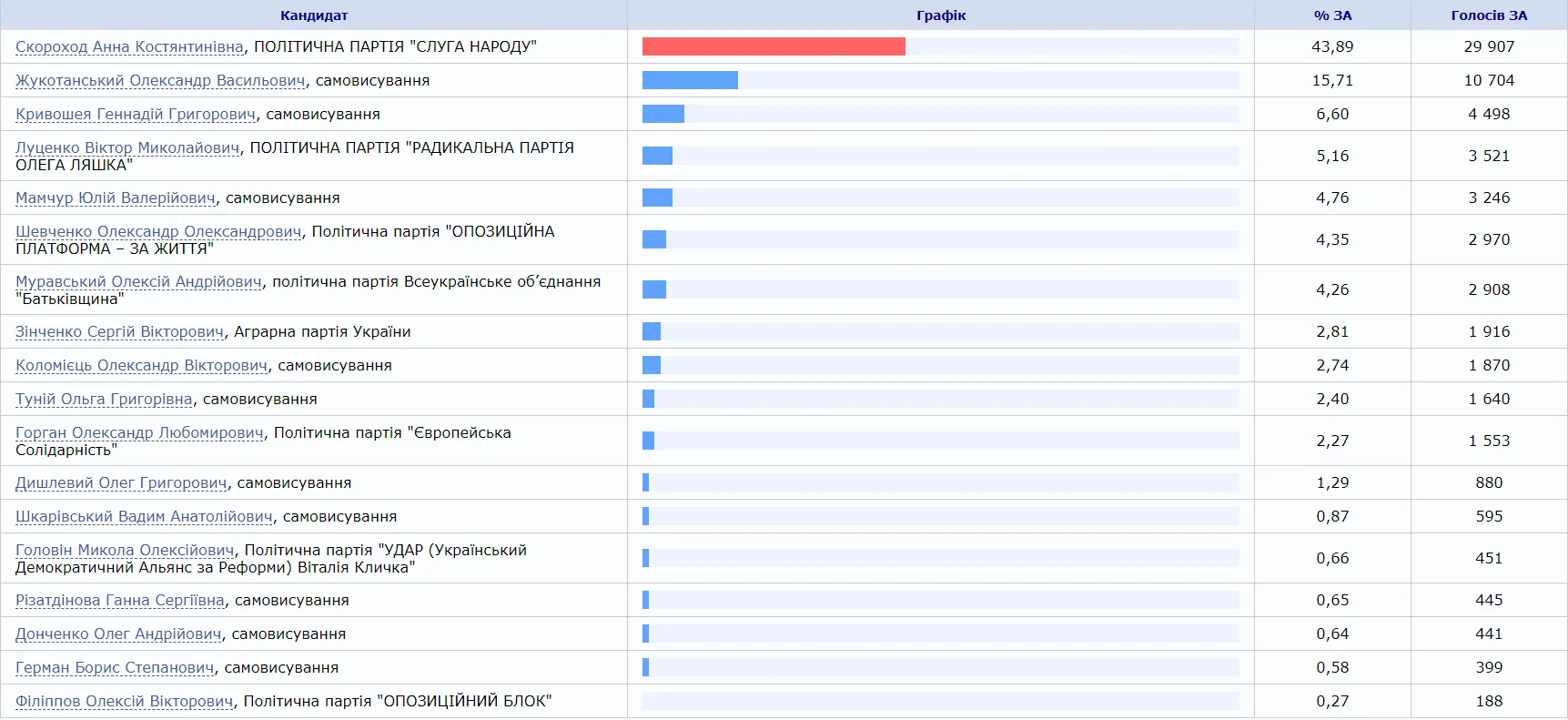Click Туній Ольга Григорівна link

point(104,400)
